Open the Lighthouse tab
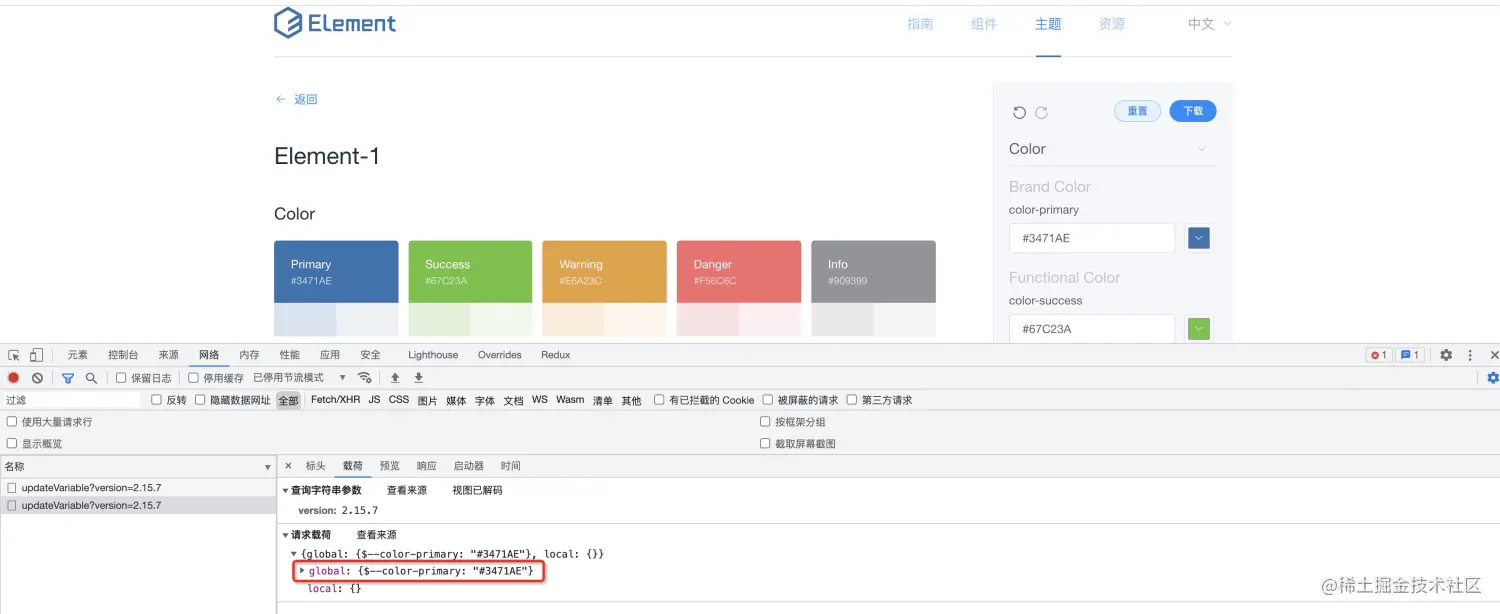This screenshot has width=1500, height=614. (433, 355)
